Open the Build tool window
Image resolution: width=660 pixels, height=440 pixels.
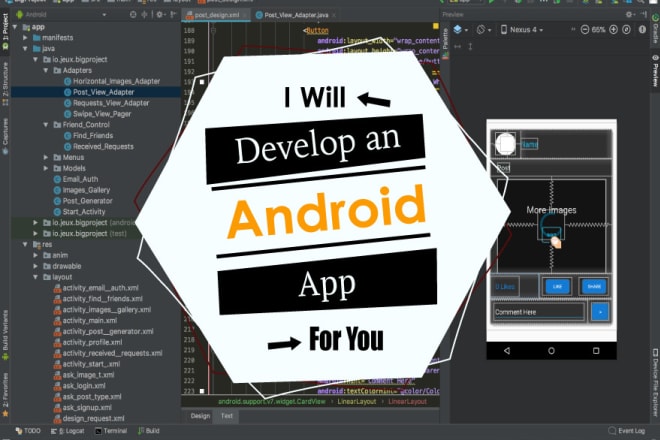click(149, 431)
